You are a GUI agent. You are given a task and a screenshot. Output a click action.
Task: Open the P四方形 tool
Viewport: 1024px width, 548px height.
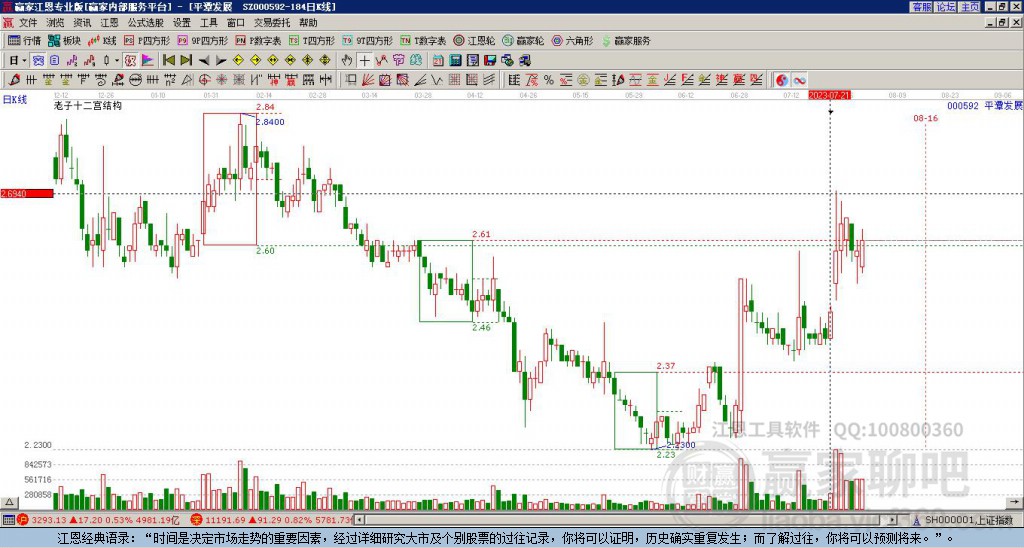(x=147, y=40)
